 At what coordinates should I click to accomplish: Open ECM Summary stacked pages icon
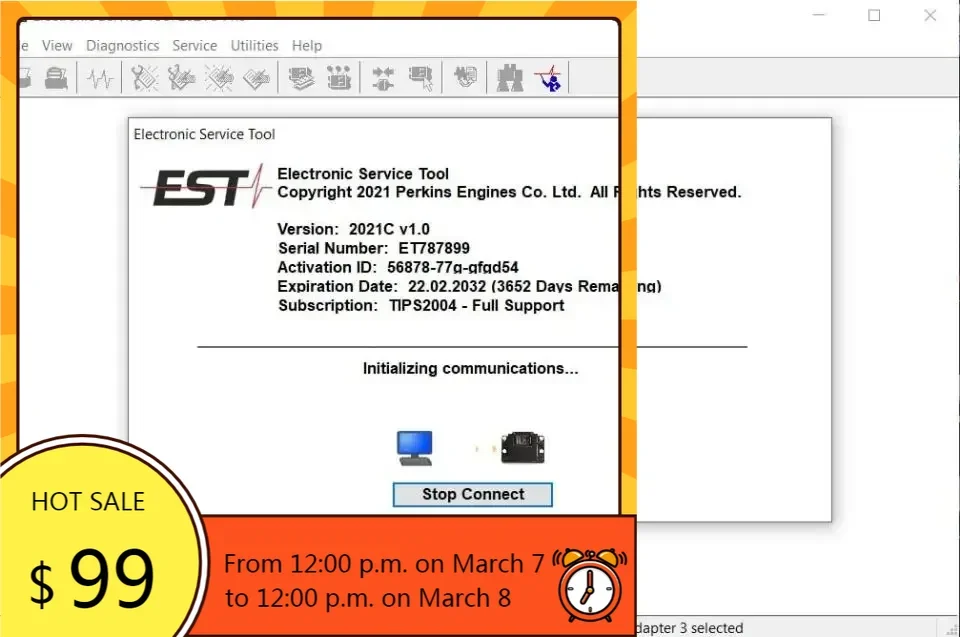click(x=301, y=78)
